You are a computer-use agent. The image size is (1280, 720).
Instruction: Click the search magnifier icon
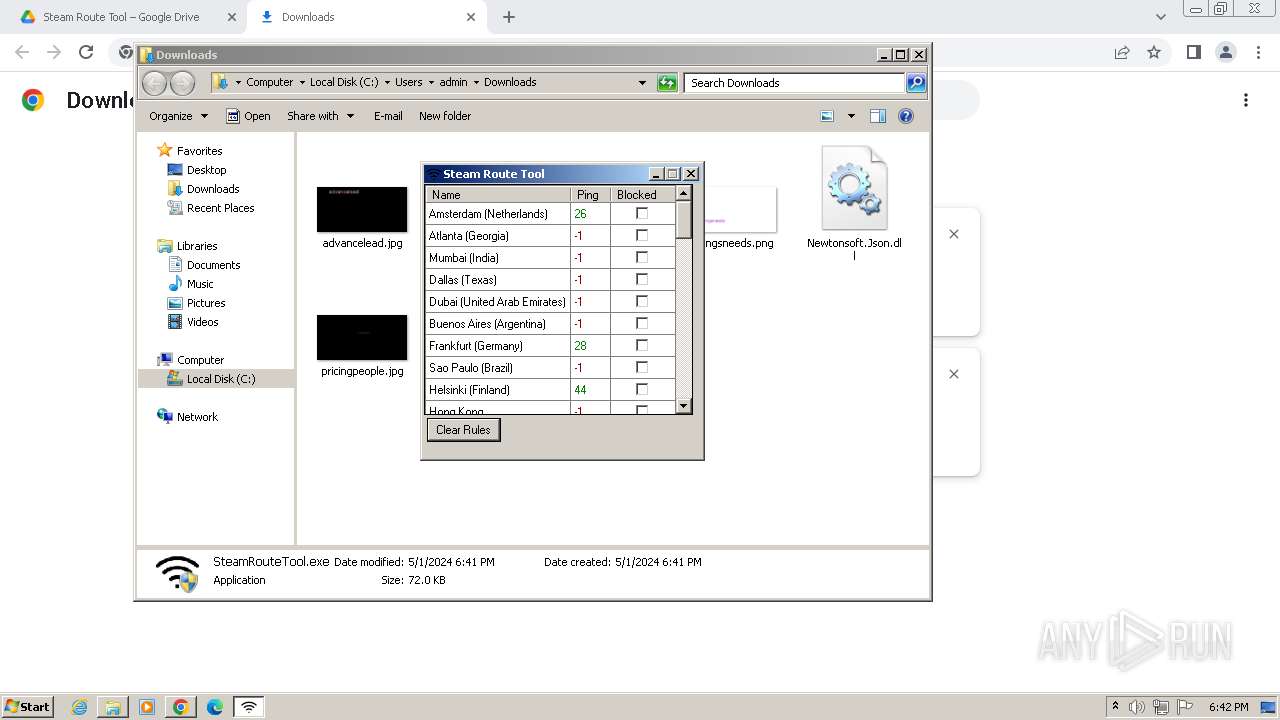pyautogui.click(x=916, y=83)
